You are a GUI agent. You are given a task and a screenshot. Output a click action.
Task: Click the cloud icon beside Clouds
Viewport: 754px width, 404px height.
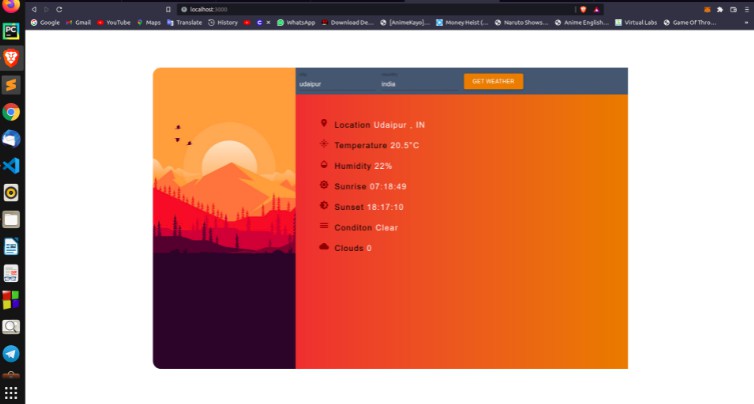tap(324, 247)
